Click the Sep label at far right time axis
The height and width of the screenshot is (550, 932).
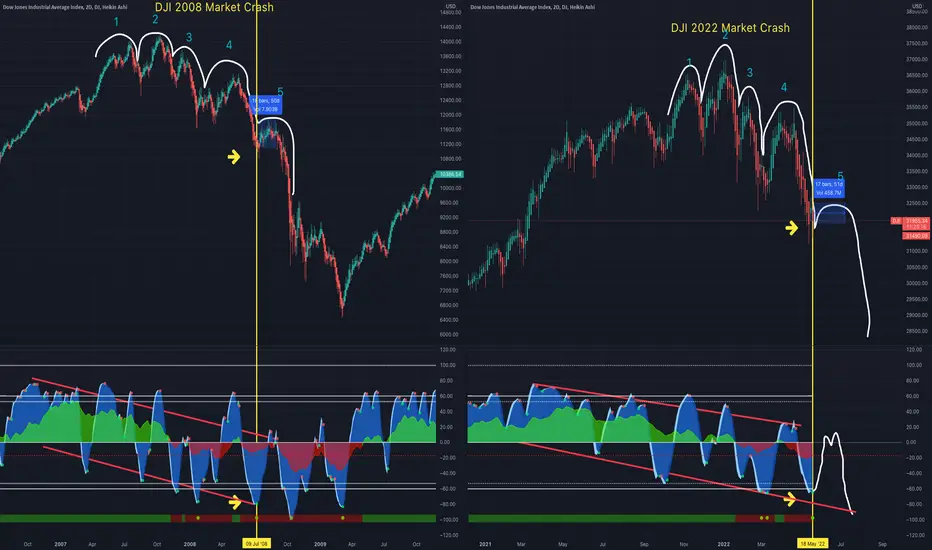pos(882,544)
